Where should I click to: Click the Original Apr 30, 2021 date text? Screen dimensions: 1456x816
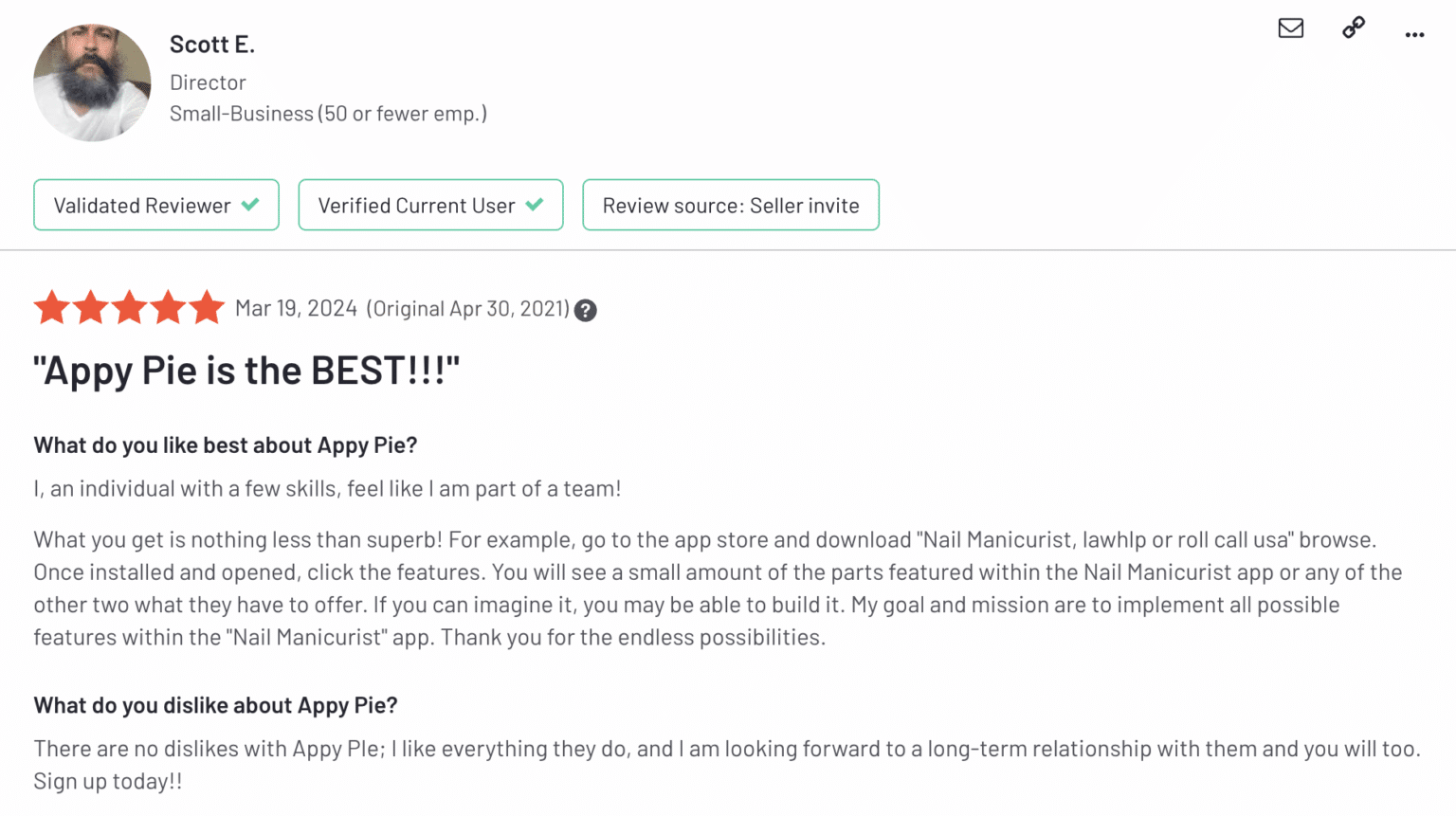[x=468, y=309]
